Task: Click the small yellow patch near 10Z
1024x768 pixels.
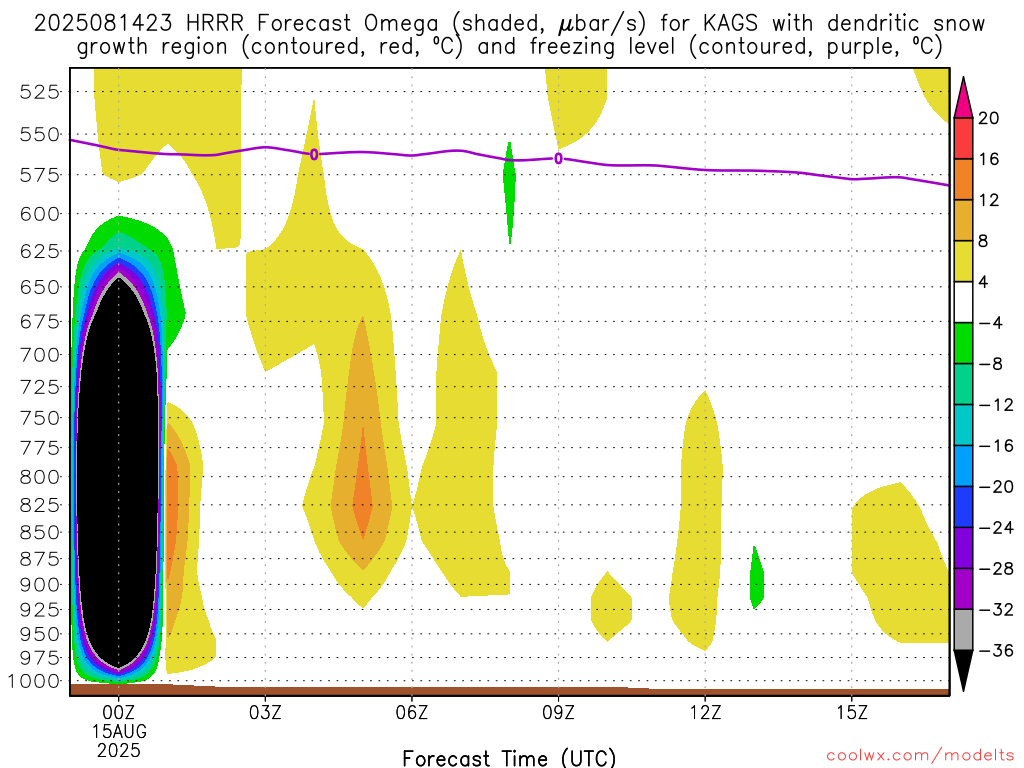Action: coord(611,607)
